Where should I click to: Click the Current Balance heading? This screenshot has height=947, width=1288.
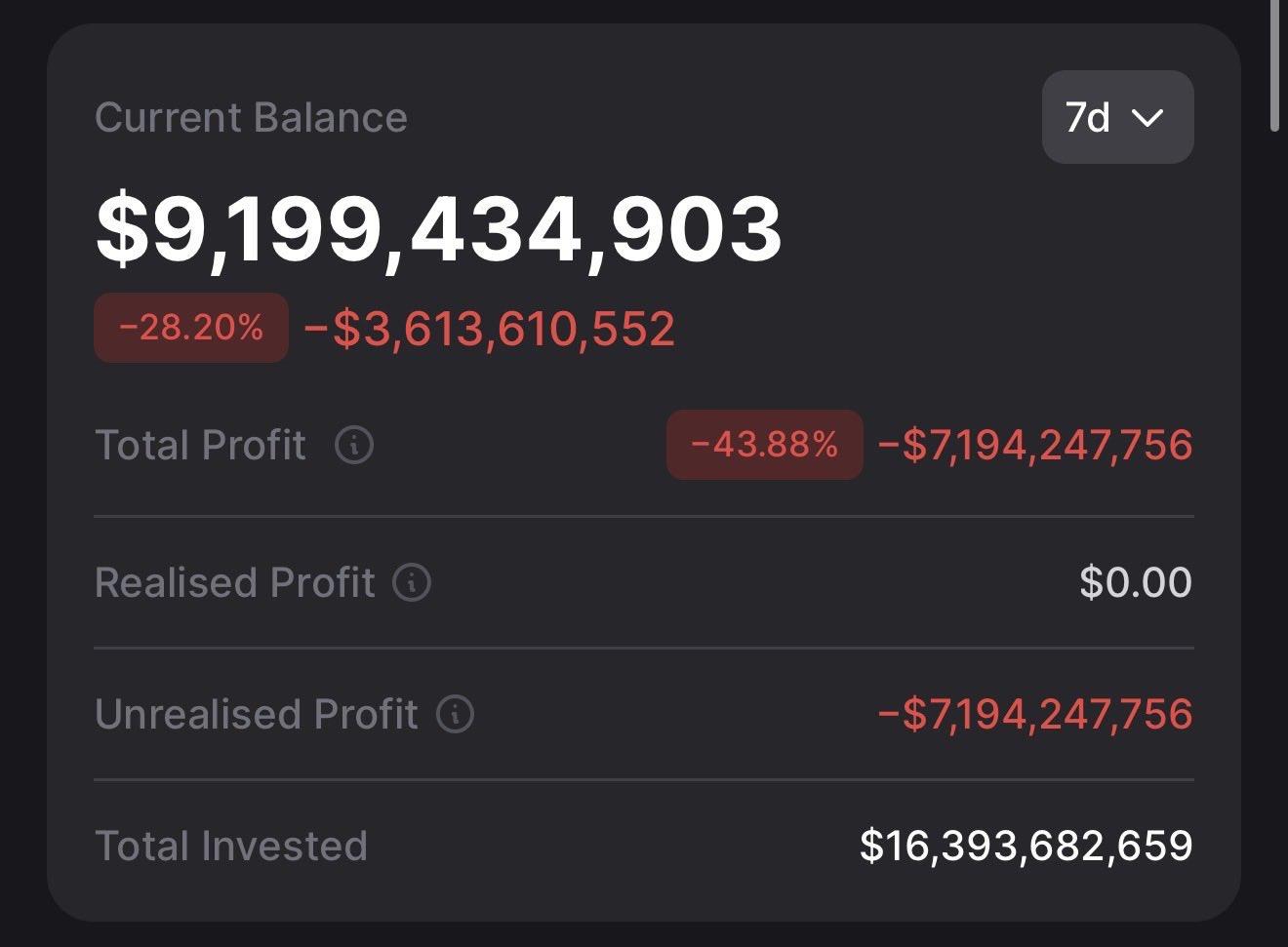[x=251, y=118]
